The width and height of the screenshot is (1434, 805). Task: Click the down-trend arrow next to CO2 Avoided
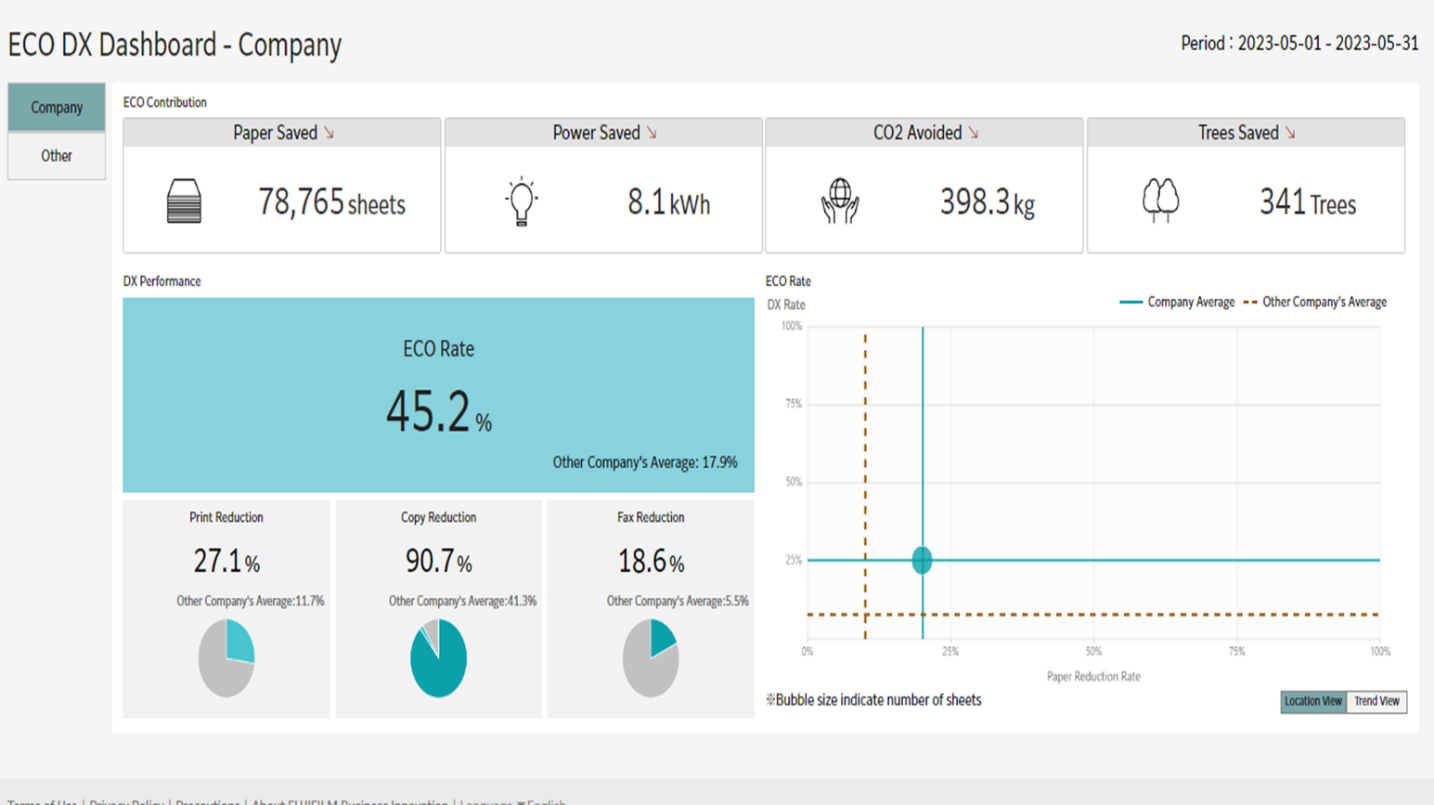[973, 133]
